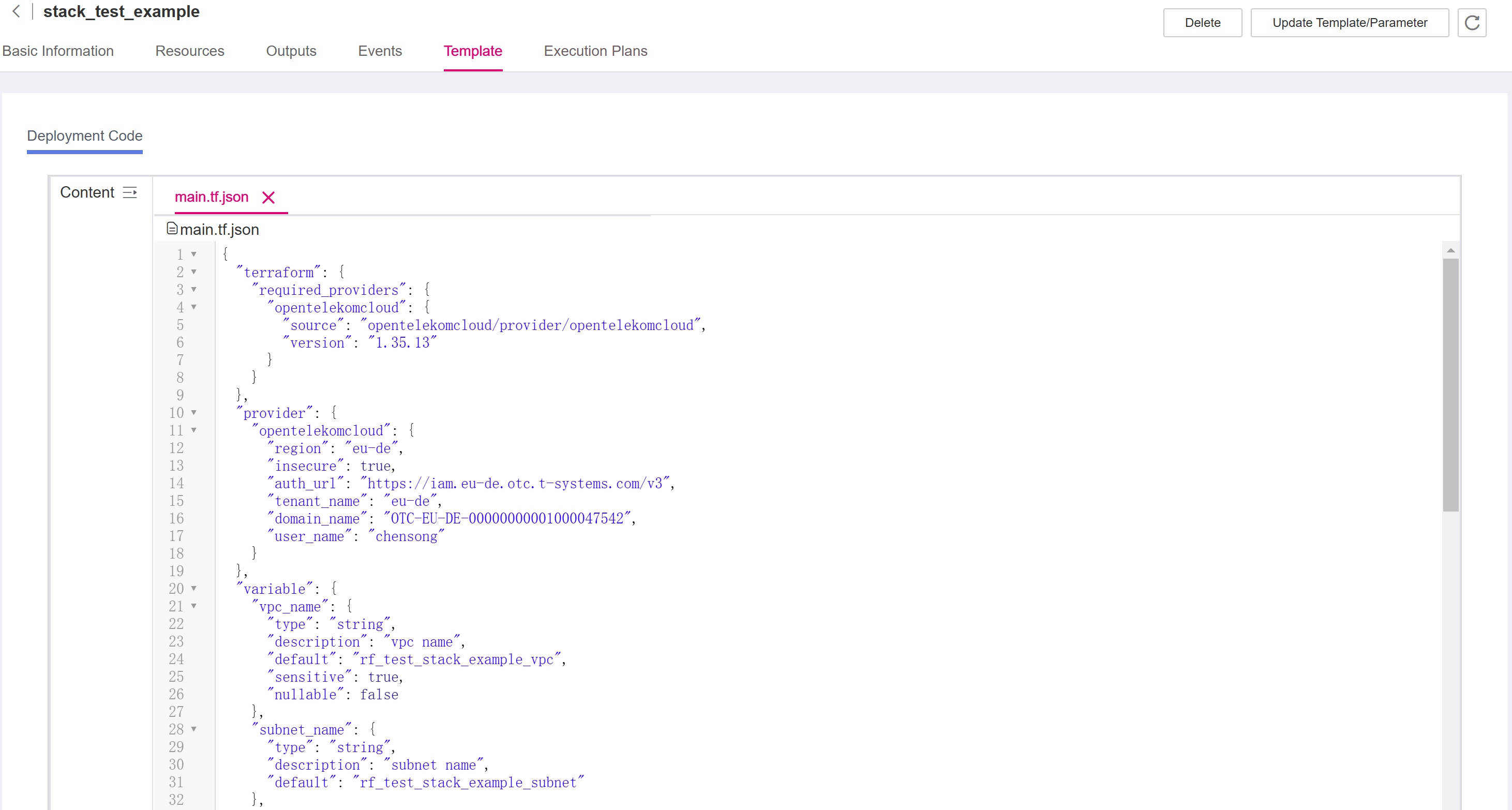Screen dimensions: 1512x810
Task: Fold the opentelekomcloud block at line 11
Action: [x=193, y=430]
